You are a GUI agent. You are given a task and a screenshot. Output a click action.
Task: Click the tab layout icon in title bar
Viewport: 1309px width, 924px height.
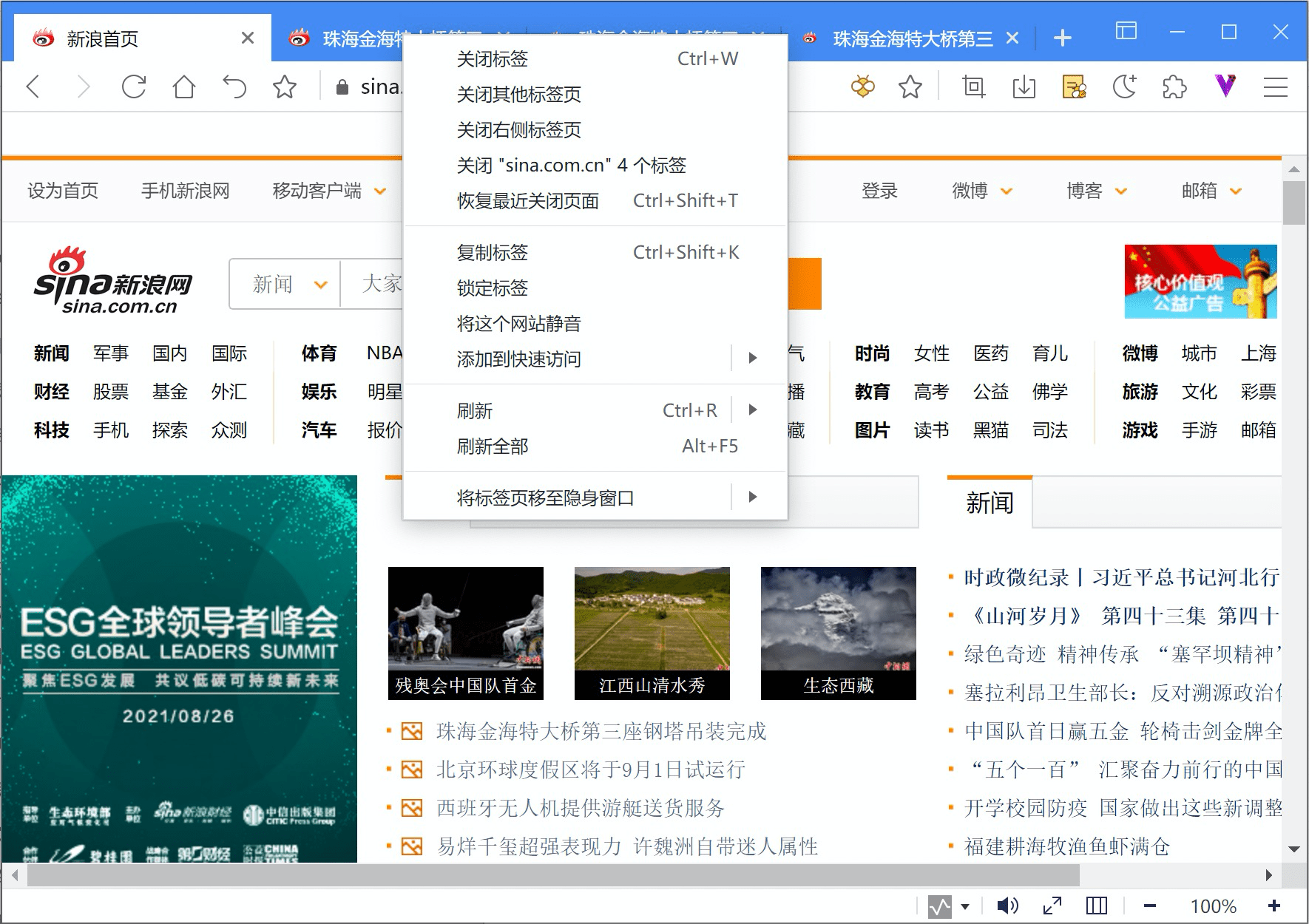pos(1126,32)
